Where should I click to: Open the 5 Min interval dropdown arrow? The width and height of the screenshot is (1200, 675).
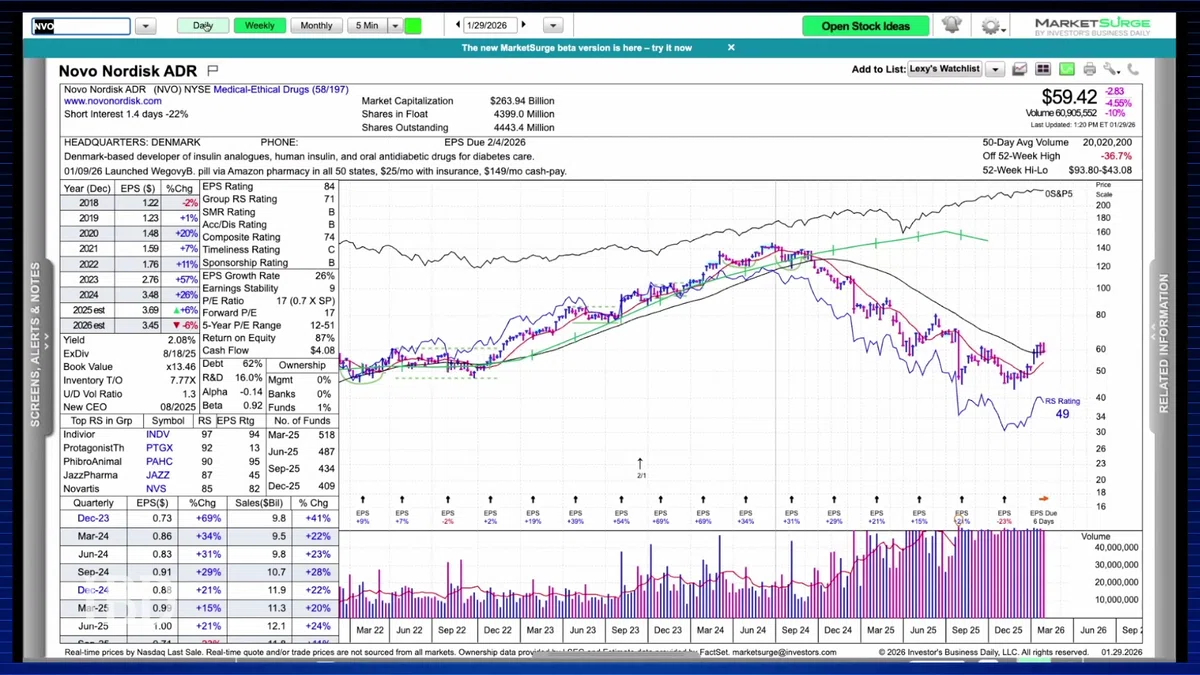click(x=395, y=26)
